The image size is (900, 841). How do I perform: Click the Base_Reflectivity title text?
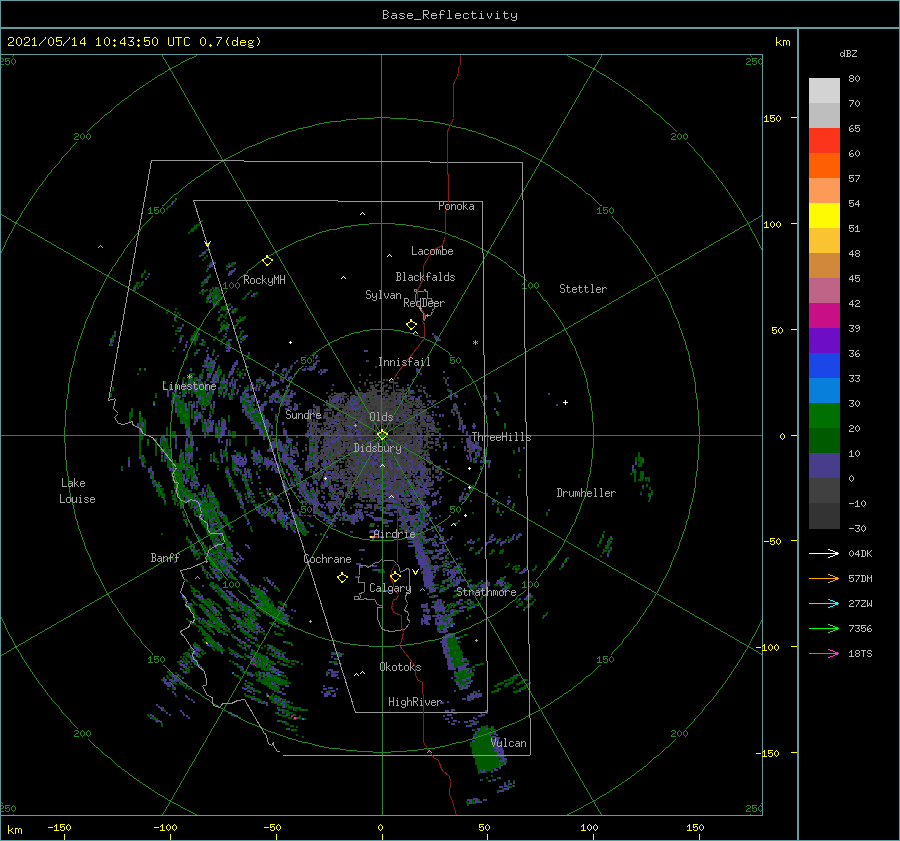pyautogui.click(x=450, y=15)
